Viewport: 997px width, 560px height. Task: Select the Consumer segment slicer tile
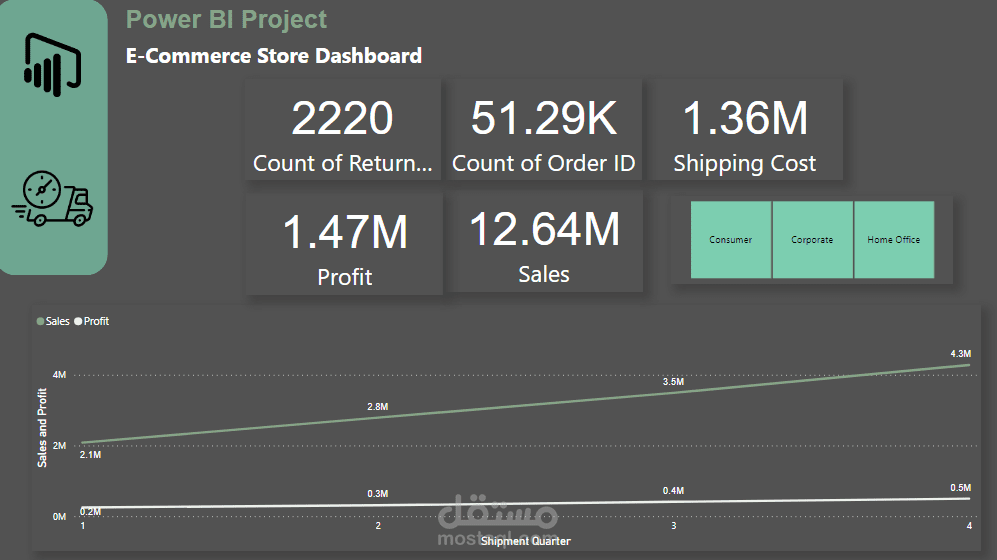click(731, 240)
